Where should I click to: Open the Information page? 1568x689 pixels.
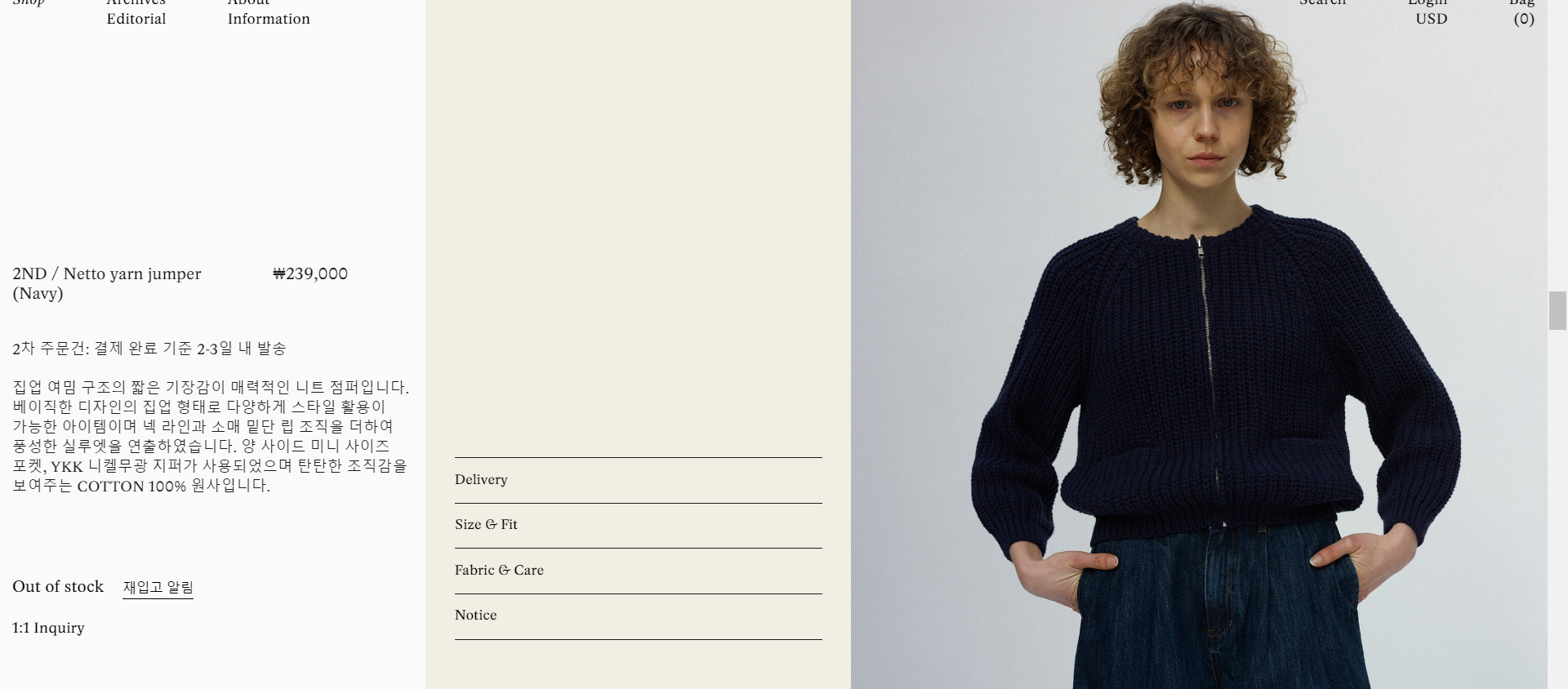[269, 19]
